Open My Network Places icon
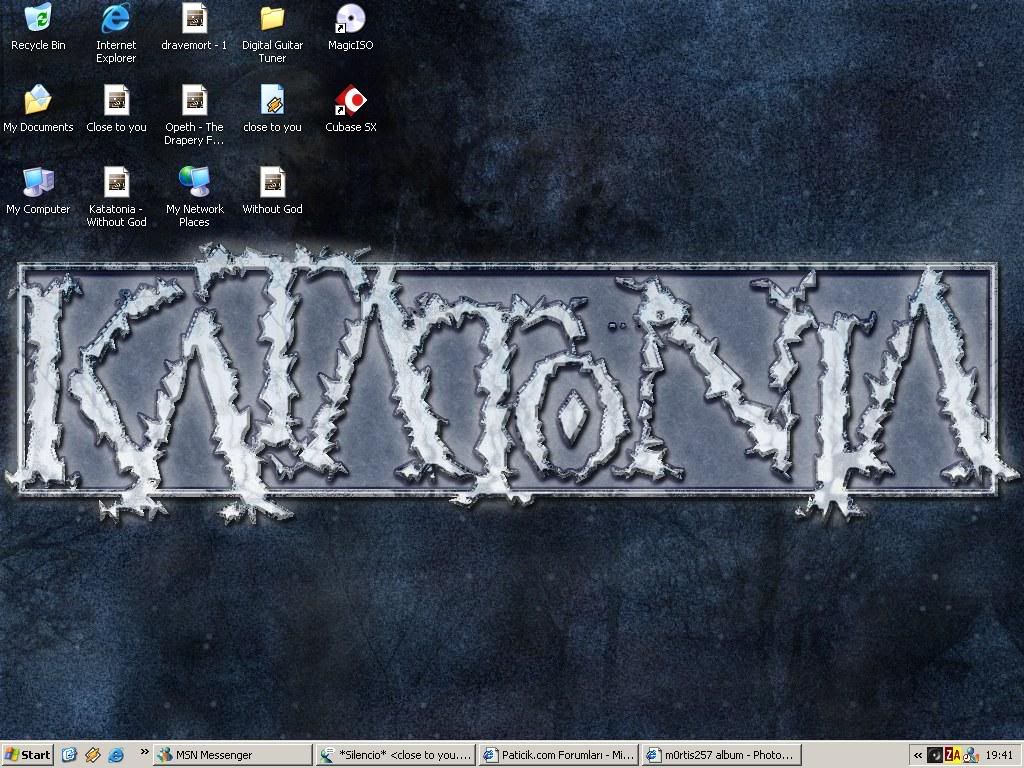The image size is (1024, 768). pos(194,183)
